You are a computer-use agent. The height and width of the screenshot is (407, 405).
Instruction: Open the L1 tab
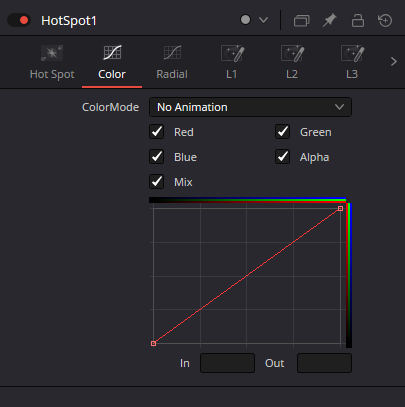[x=232, y=63]
